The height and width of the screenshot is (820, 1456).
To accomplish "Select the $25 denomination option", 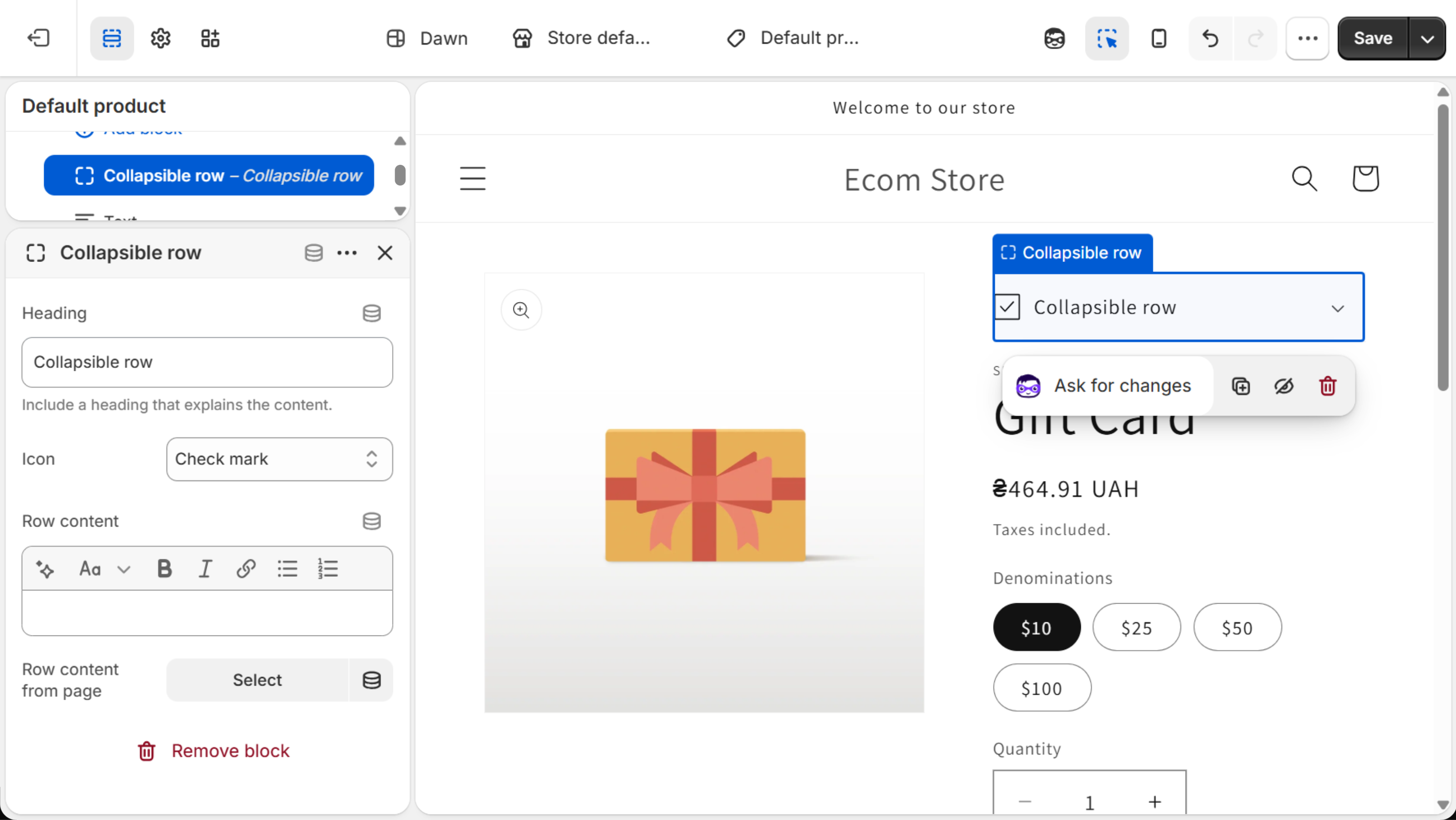I will [x=1137, y=628].
